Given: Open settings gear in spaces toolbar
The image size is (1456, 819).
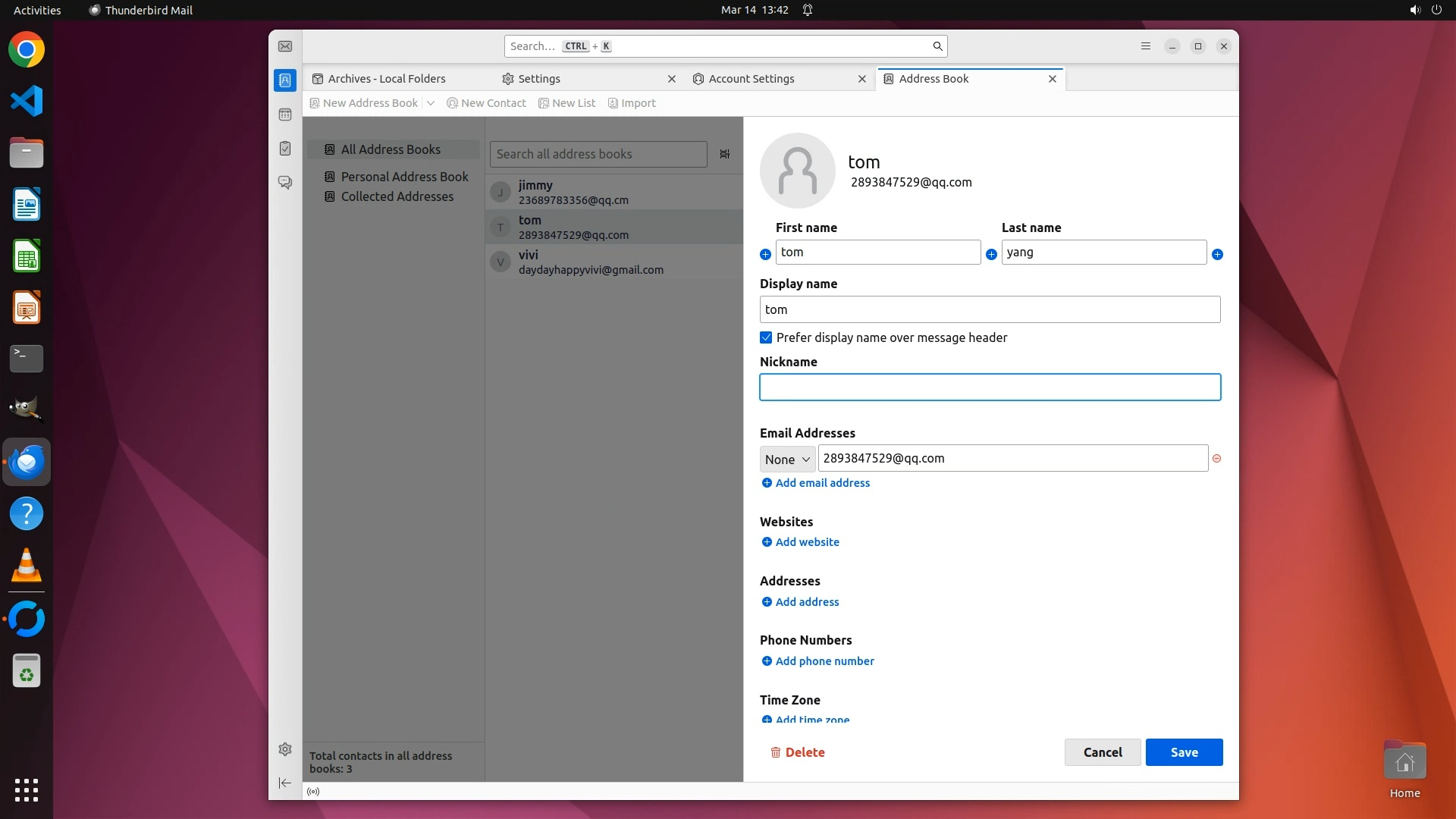Looking at the screenshot, I should (x=285, y=749).
